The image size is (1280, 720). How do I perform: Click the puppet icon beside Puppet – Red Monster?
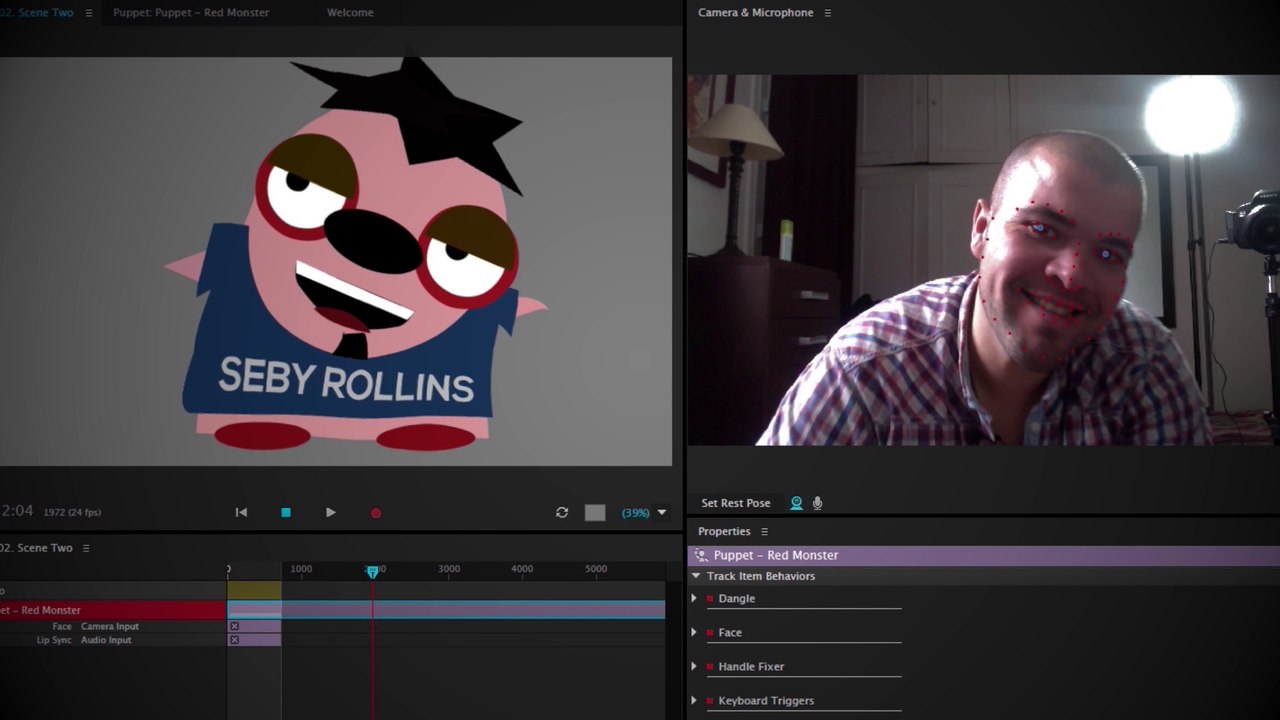(x=701, y=555)
